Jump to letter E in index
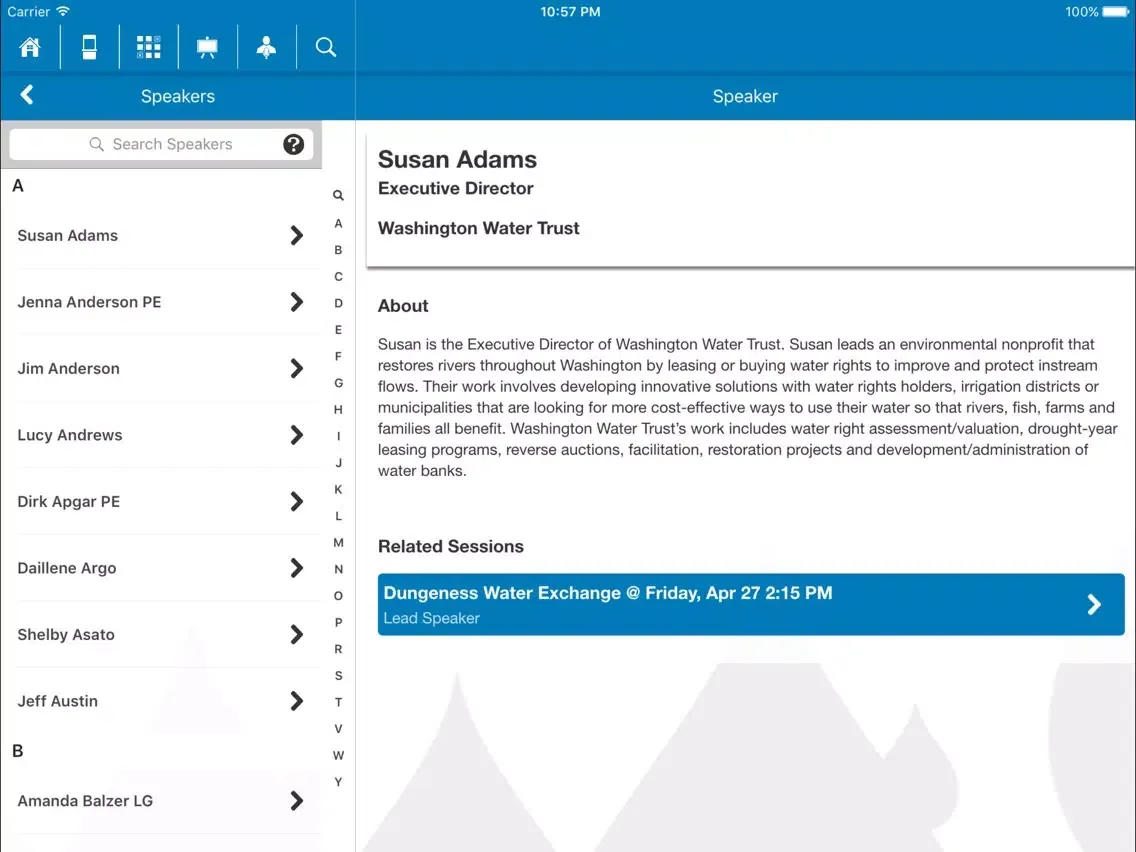The image size is (1136, 852). click(338, 330)
